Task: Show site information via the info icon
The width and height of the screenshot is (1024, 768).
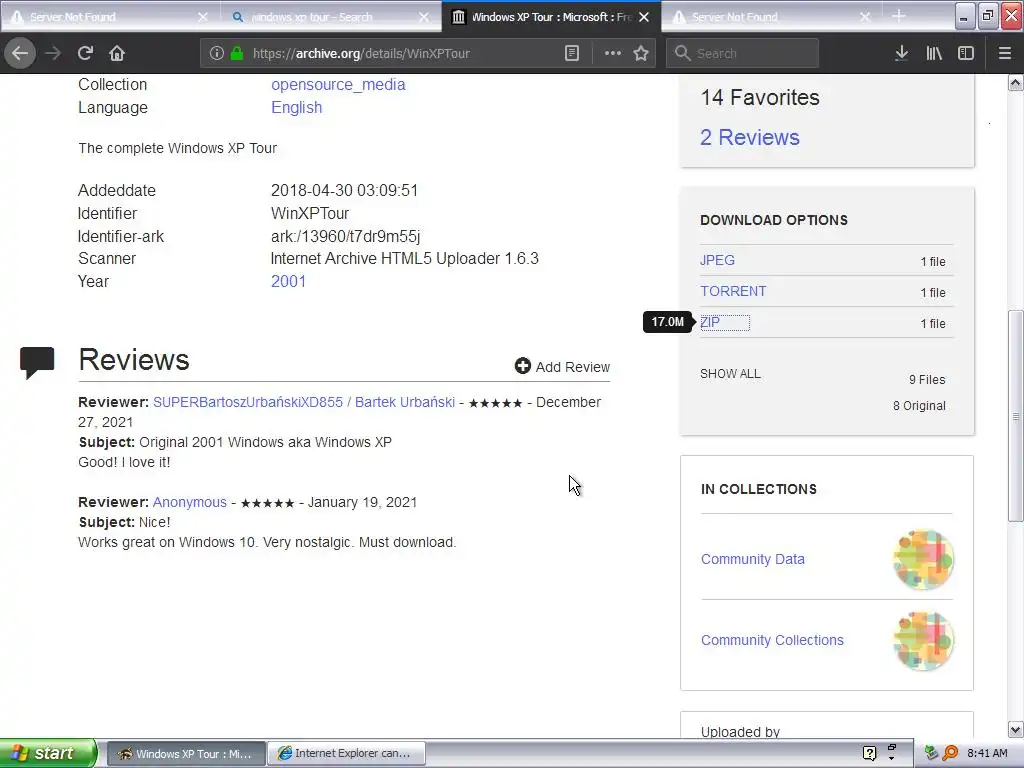Action: pos(217,53)
